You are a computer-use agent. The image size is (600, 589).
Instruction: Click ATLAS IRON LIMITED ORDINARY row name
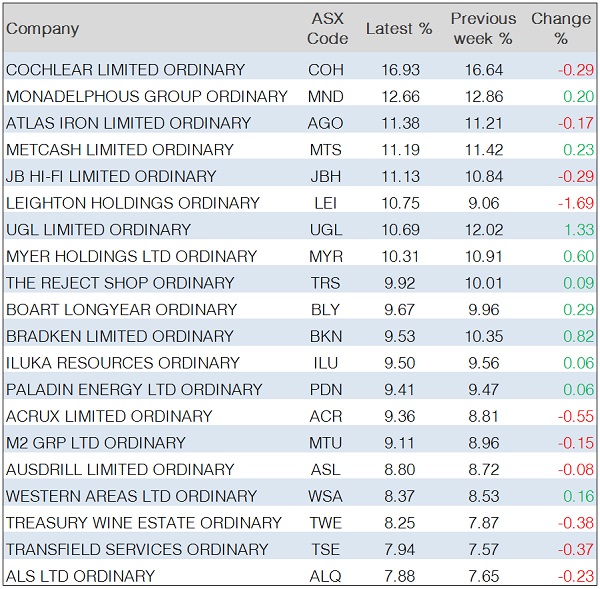[x=128, y=123]
